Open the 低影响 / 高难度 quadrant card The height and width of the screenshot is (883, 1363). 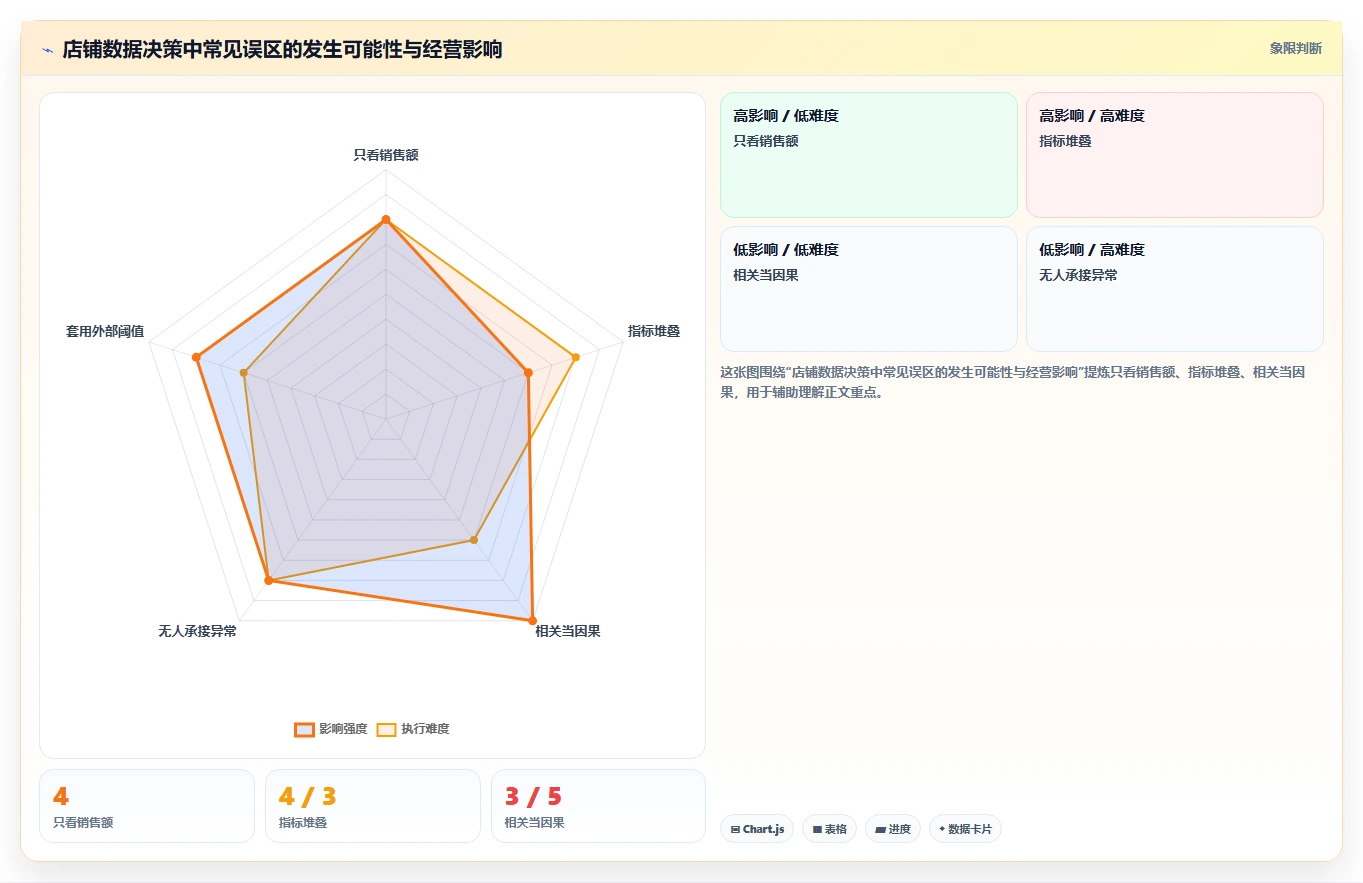click(x=1174, y=289)
